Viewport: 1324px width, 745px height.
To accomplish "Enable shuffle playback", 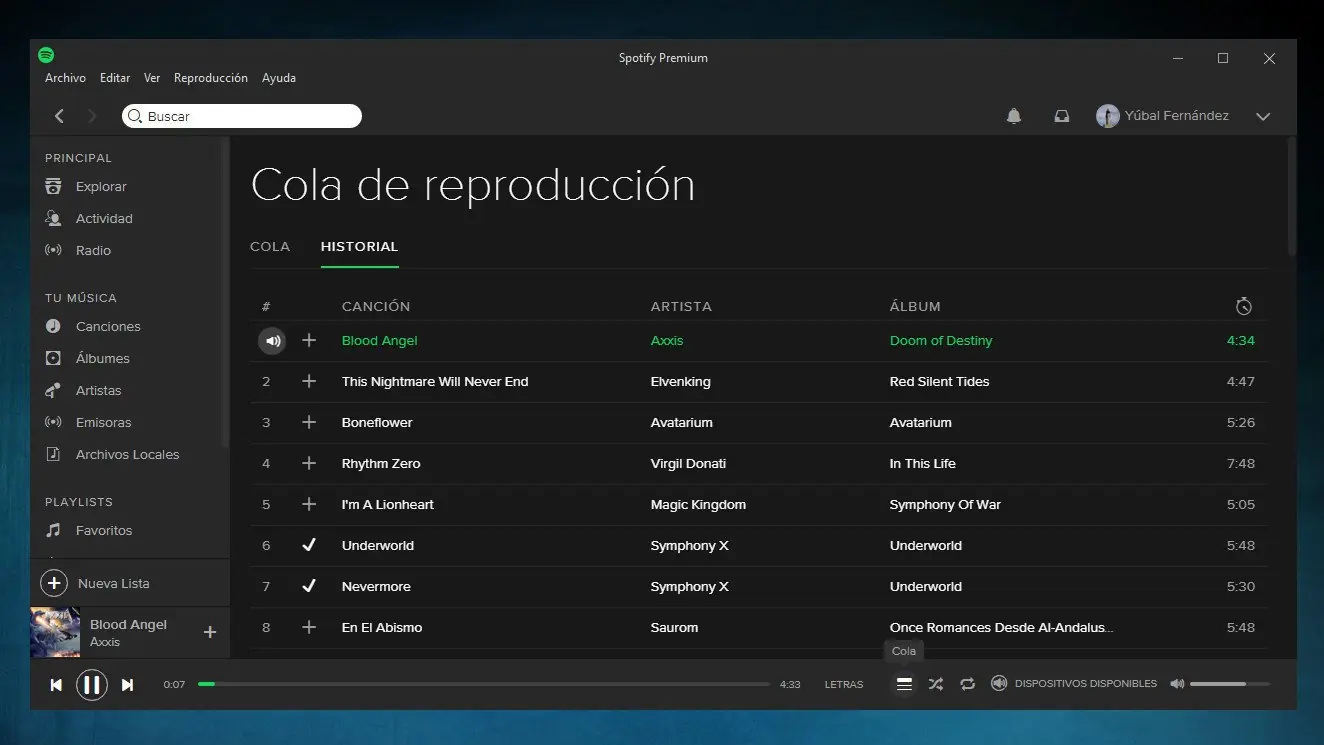I will (935, 684).
